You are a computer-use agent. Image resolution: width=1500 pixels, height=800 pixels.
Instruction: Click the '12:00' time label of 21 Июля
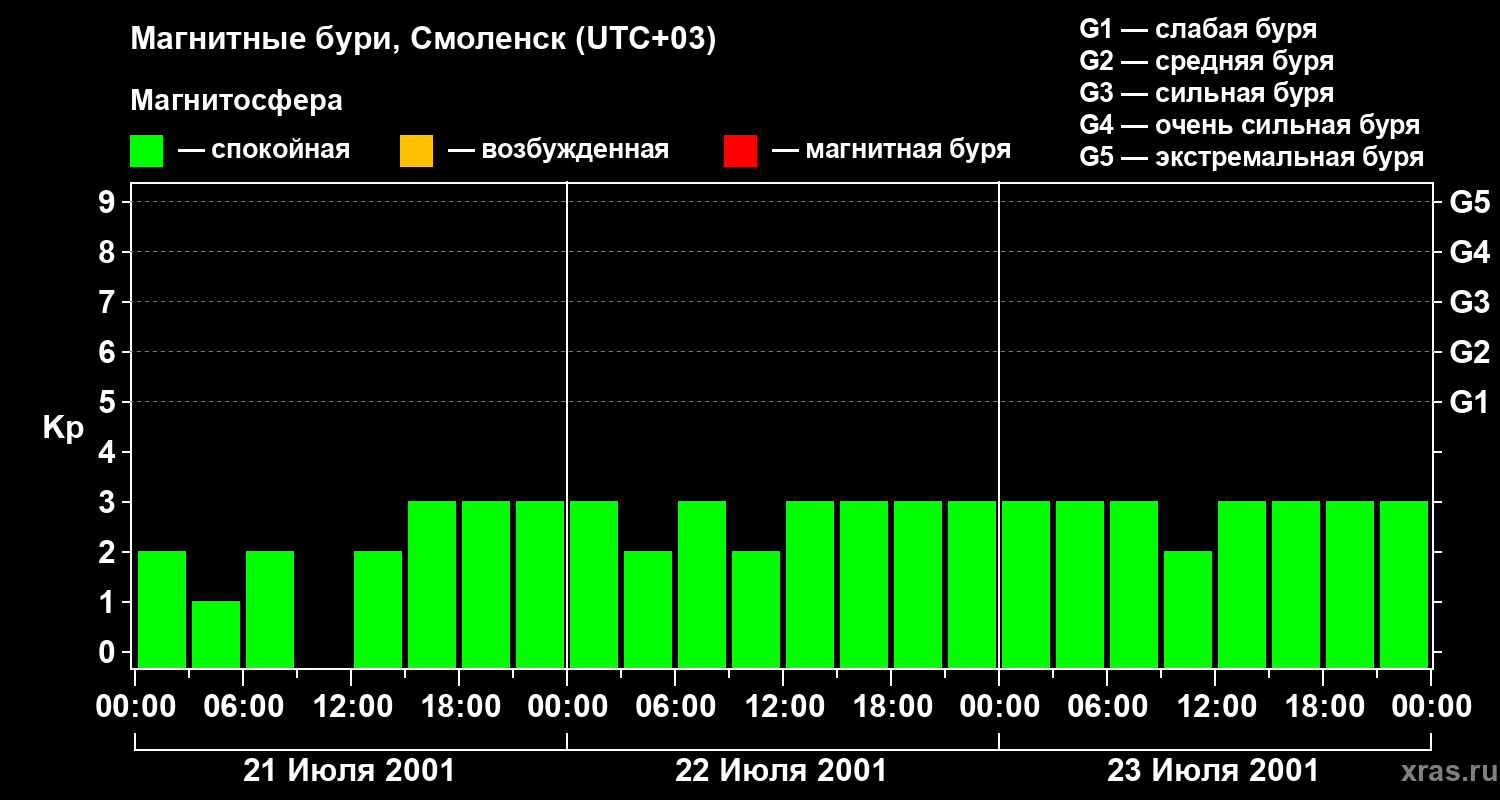coord(351,707)
